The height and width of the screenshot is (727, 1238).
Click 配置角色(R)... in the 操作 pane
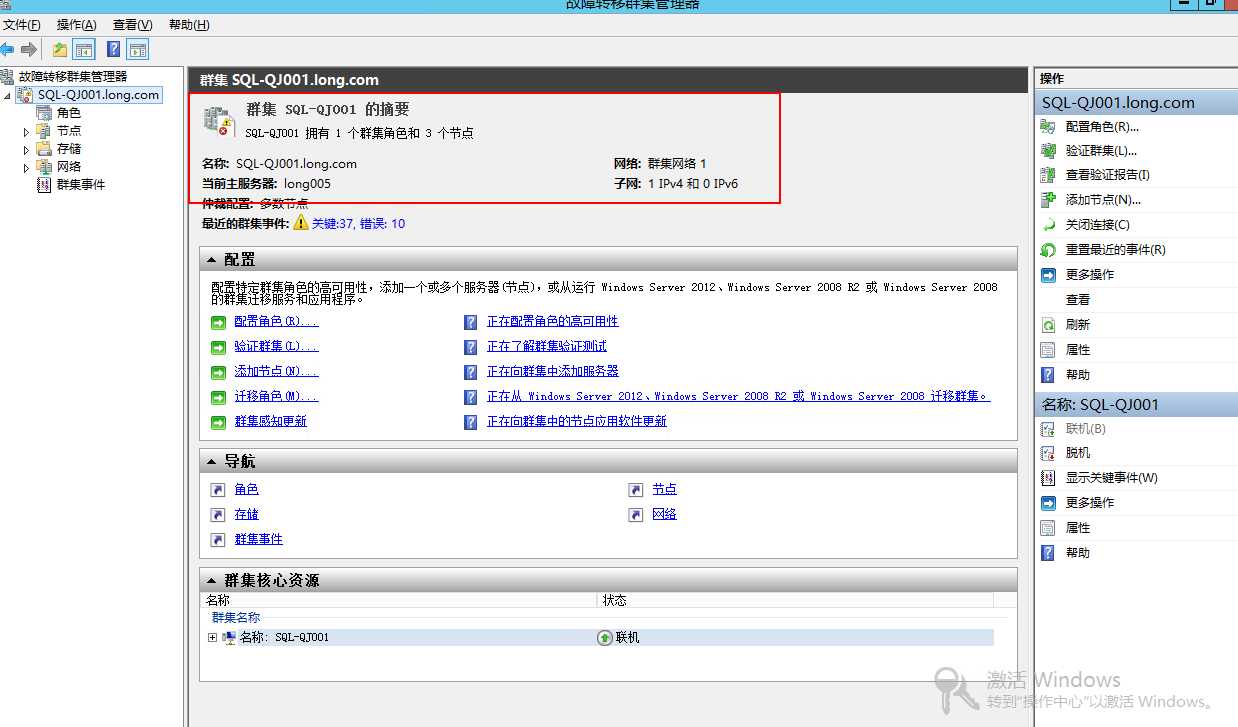(x=1102, y=127)
